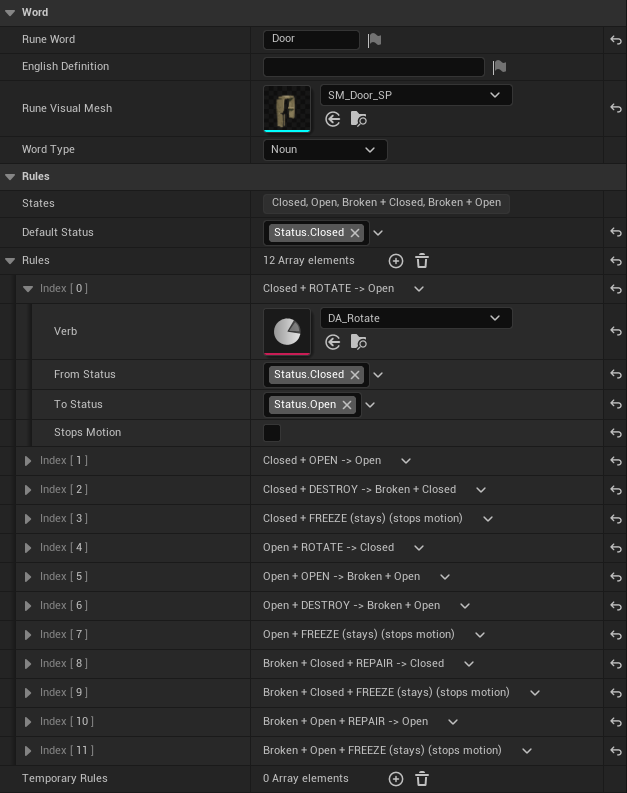Open To Status tag picker chevron
Viewport: 627px width, 793px height.
coord(370,405)
